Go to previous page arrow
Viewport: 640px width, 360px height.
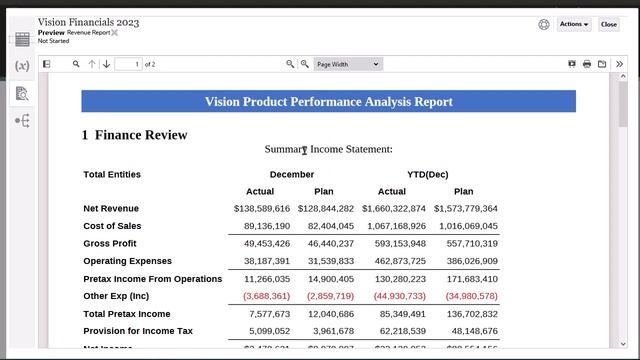coord(92,64)
